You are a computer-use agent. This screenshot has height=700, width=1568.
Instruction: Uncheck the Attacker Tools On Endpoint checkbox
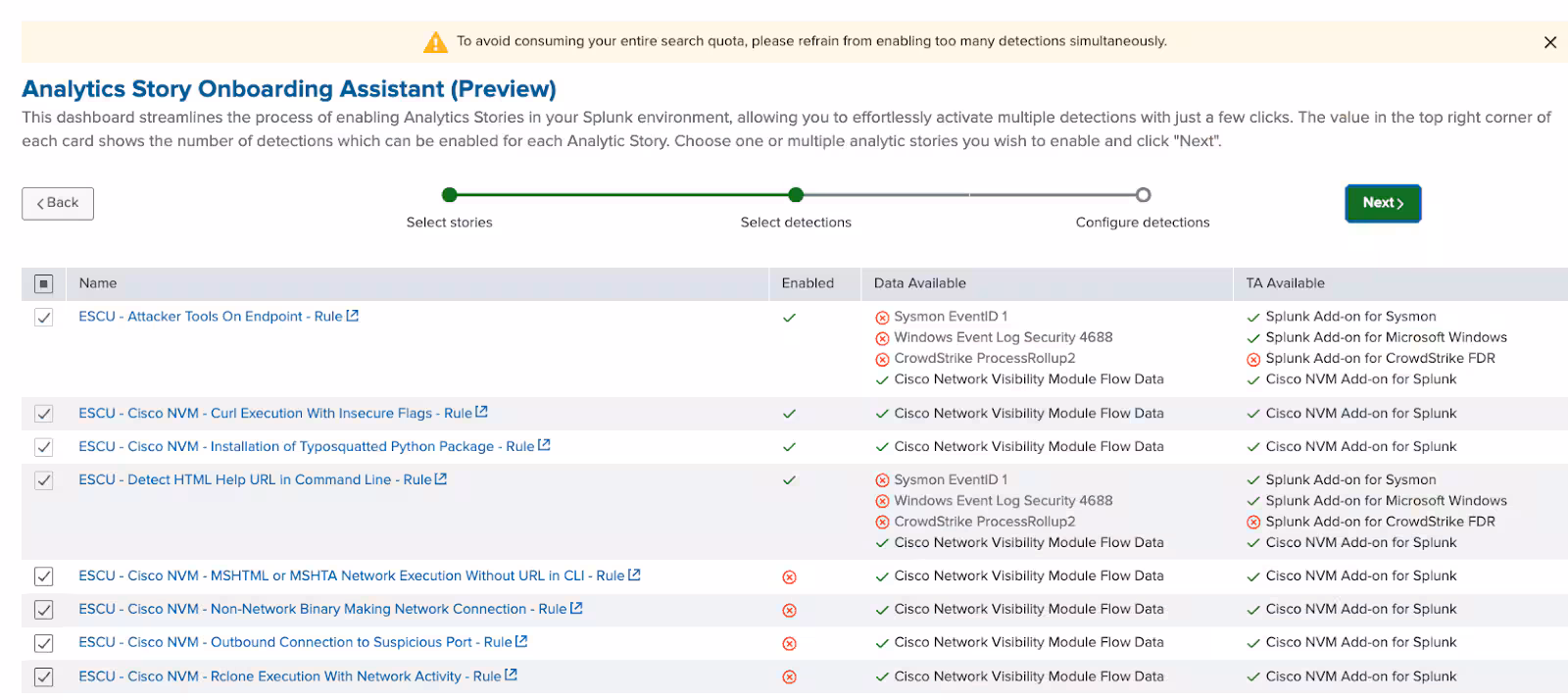pos(44,317)
